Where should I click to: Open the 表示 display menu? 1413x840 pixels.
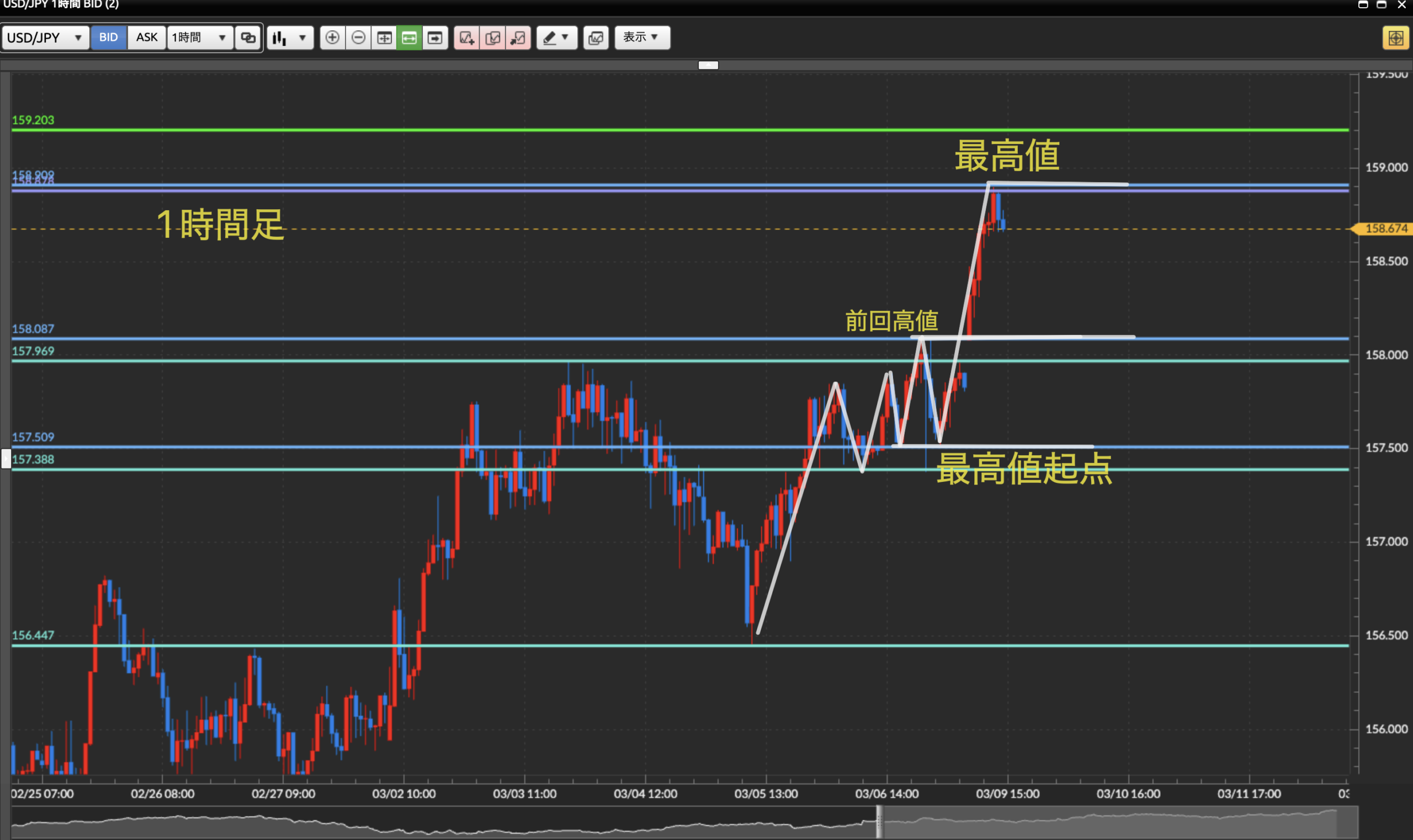click(641, 38)
